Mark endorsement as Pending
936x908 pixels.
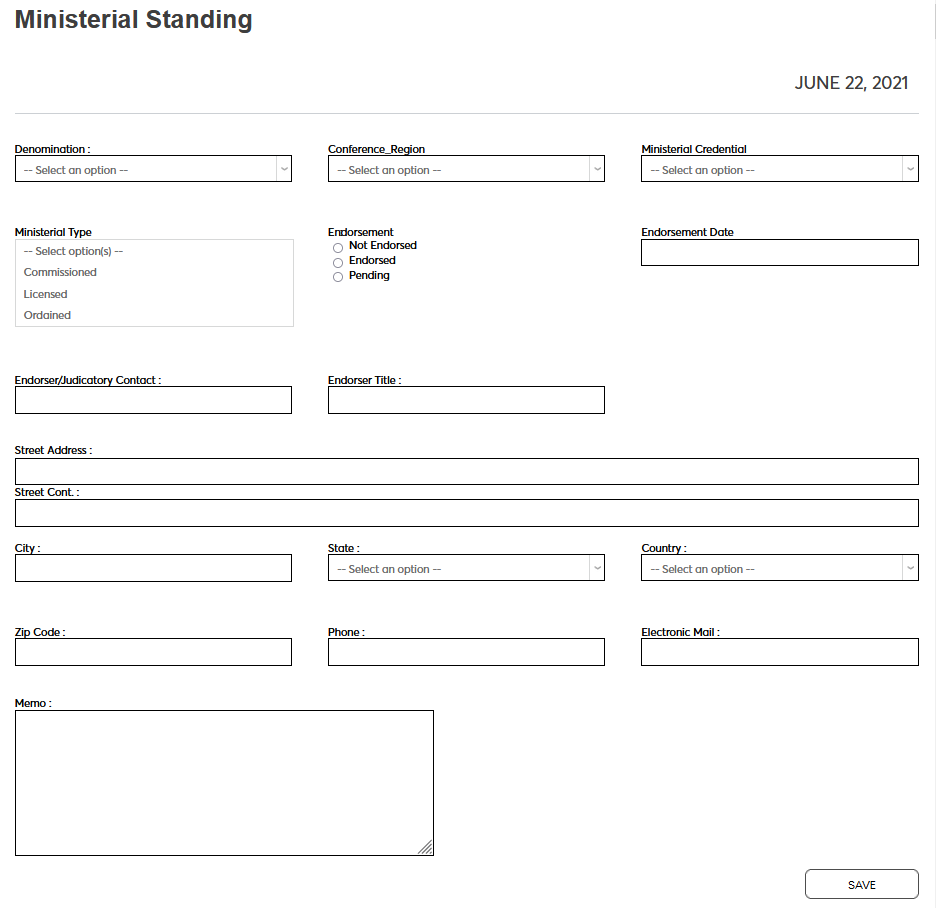point(338,277)
